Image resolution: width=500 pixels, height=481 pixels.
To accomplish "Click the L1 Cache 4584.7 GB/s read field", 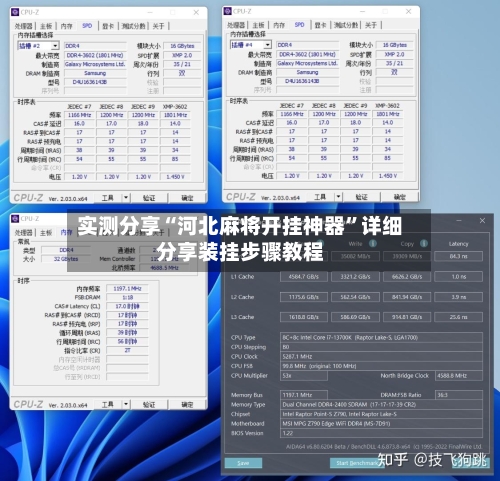I will pyautogui.click(x=304, y=277).
